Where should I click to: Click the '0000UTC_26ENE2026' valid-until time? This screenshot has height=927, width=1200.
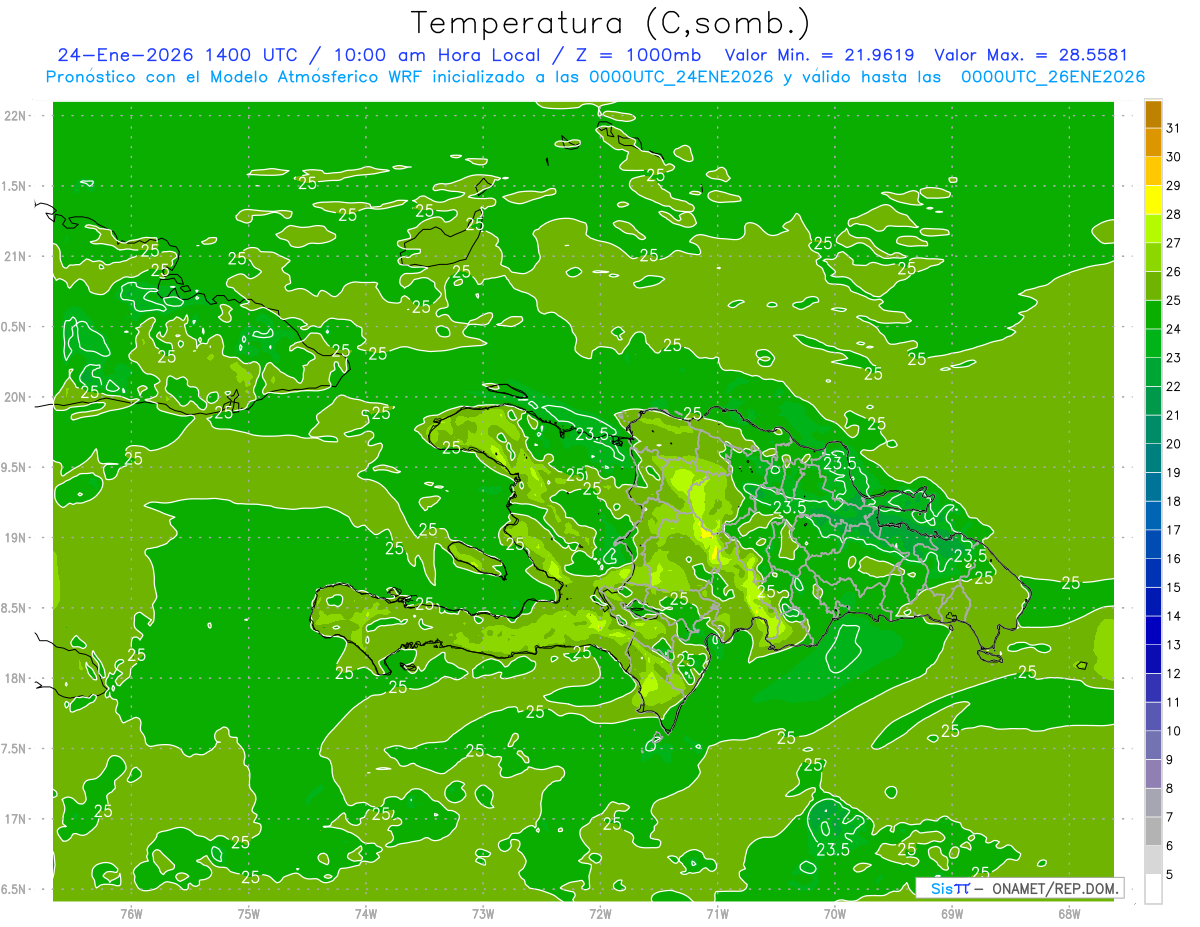coord(1052,77)
